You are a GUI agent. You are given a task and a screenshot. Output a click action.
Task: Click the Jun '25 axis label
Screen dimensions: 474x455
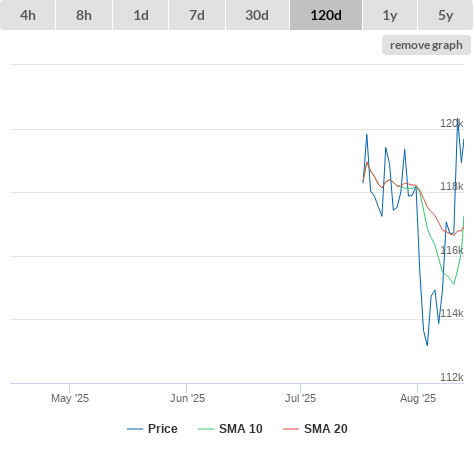tap(187, 398)
